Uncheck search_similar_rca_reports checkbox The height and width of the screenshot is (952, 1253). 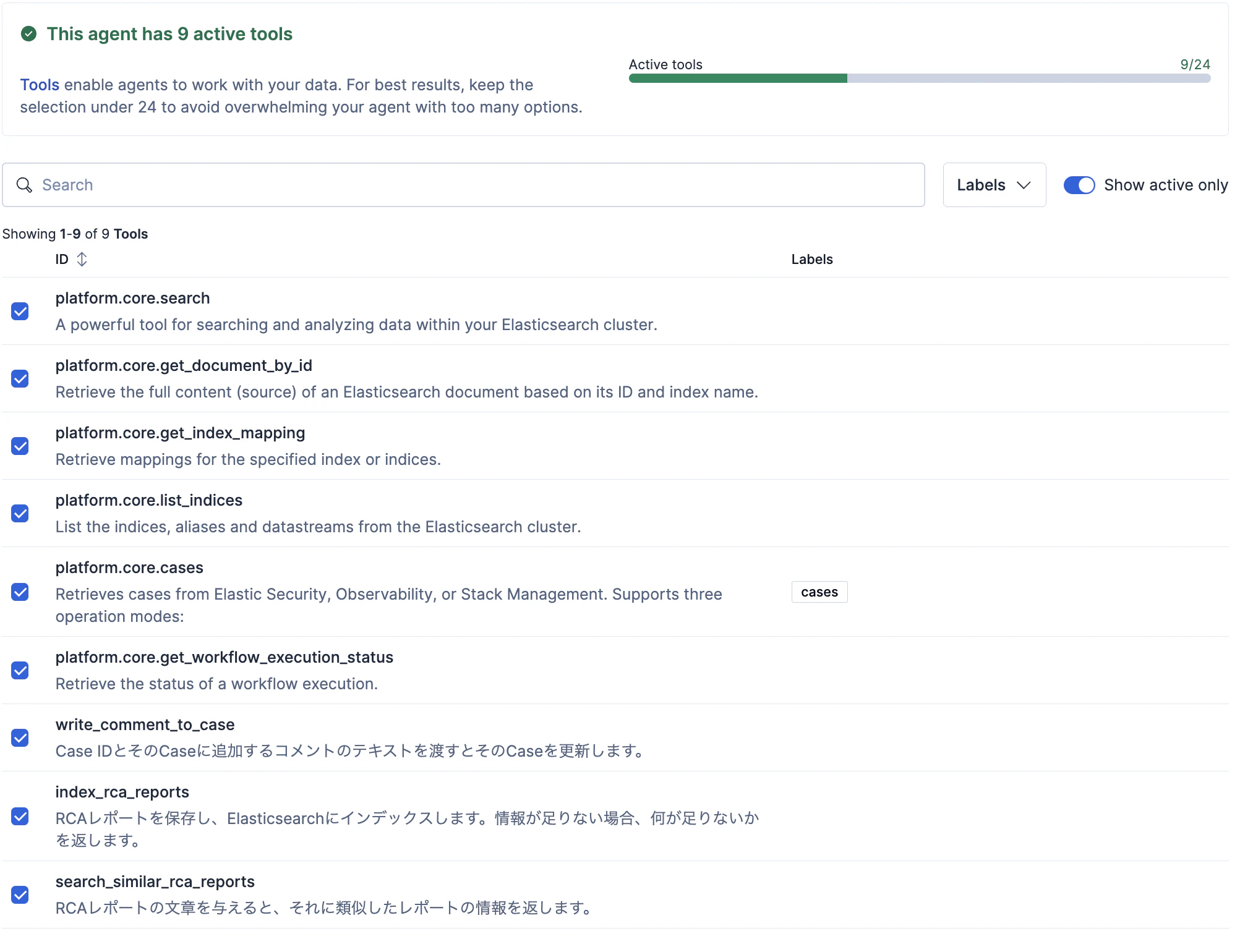point(20,895)
